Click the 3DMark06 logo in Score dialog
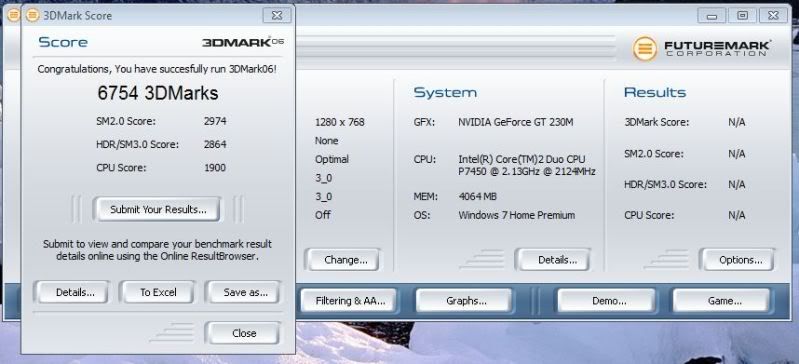 coord(243,42)
